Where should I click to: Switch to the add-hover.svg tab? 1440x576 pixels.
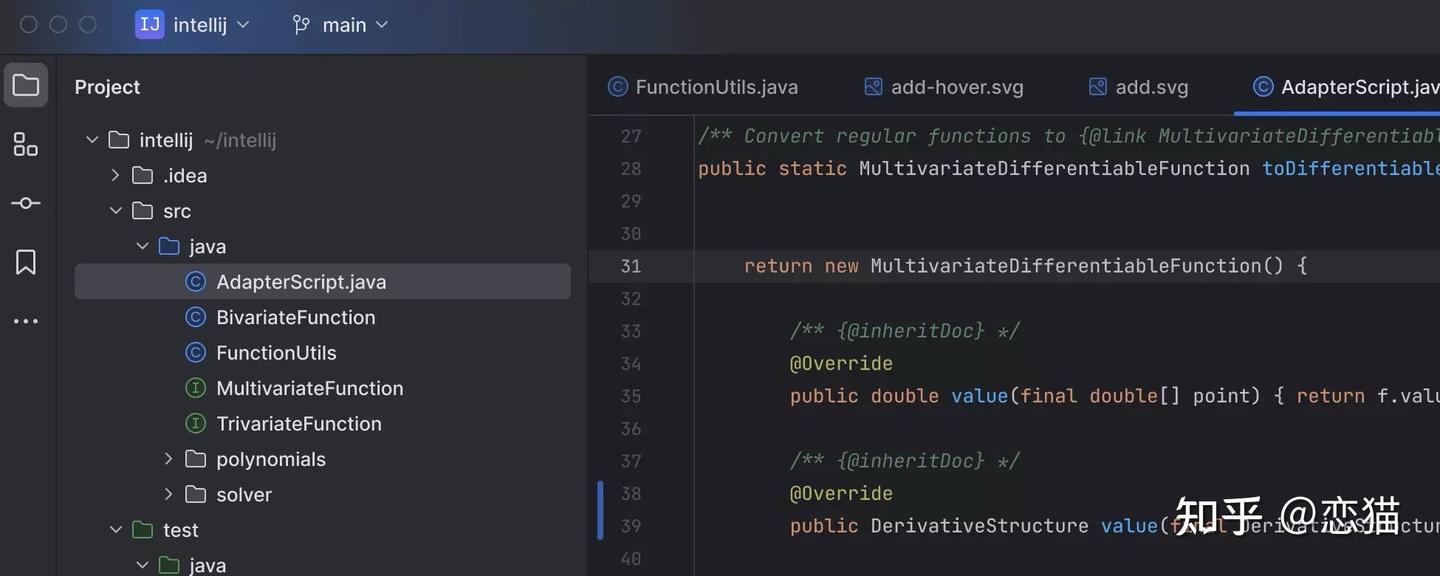coord(955,87)
